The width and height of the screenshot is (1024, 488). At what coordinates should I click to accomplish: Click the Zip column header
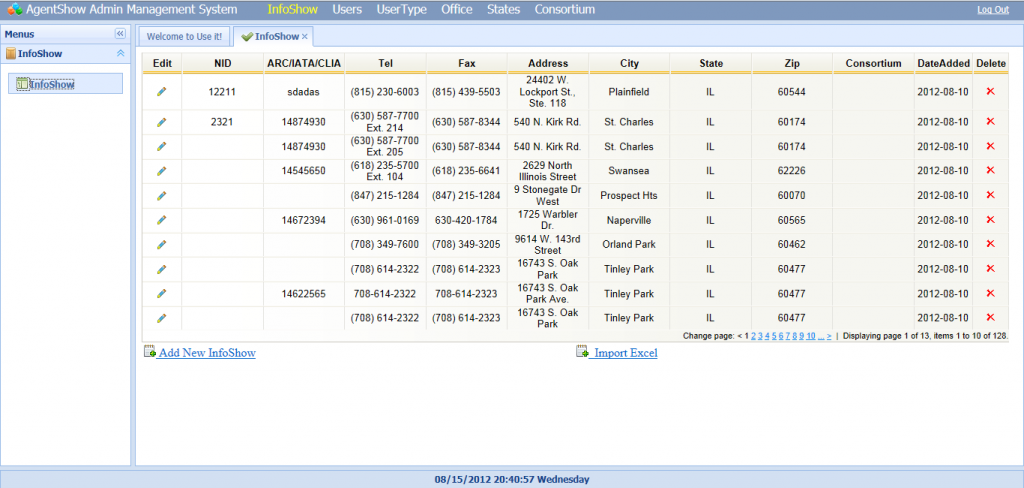[x=792, y=63]
